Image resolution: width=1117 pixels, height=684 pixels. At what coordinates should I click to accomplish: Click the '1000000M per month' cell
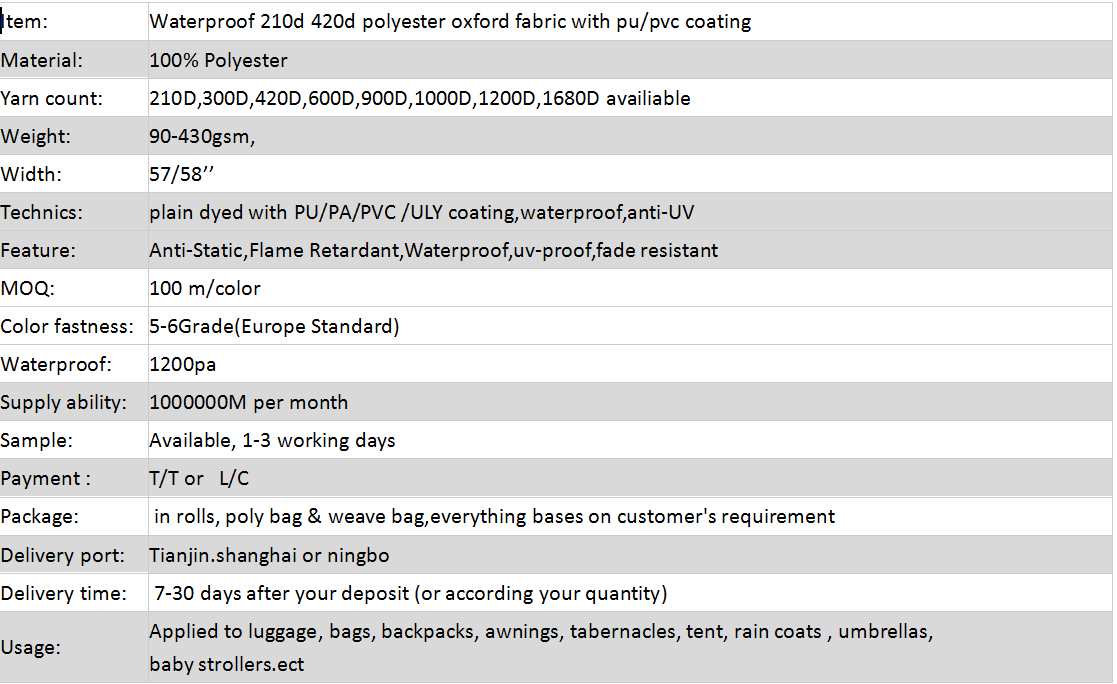click(248, 402)
